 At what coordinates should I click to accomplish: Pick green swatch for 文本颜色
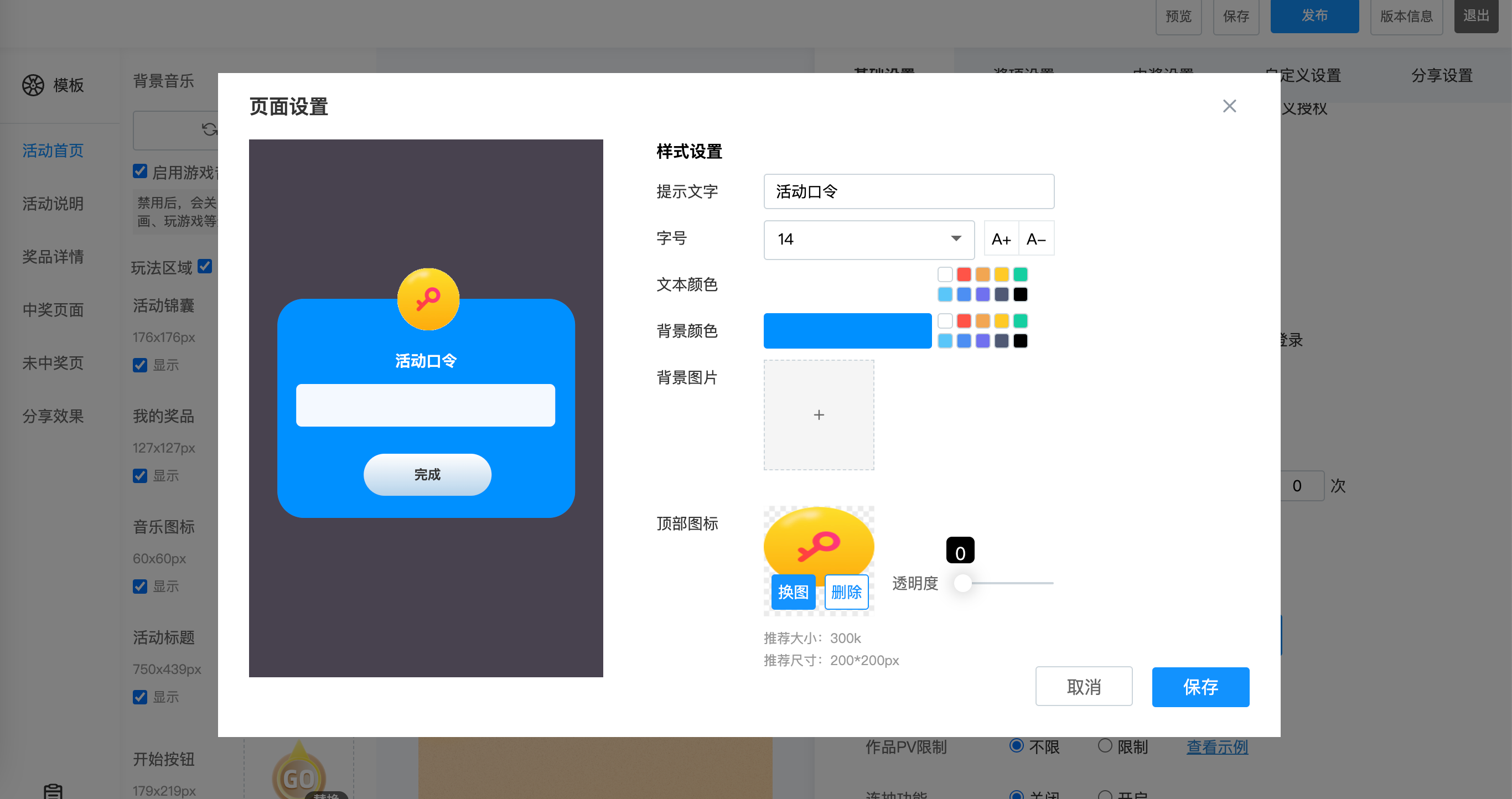click(x=1020, y=274)
